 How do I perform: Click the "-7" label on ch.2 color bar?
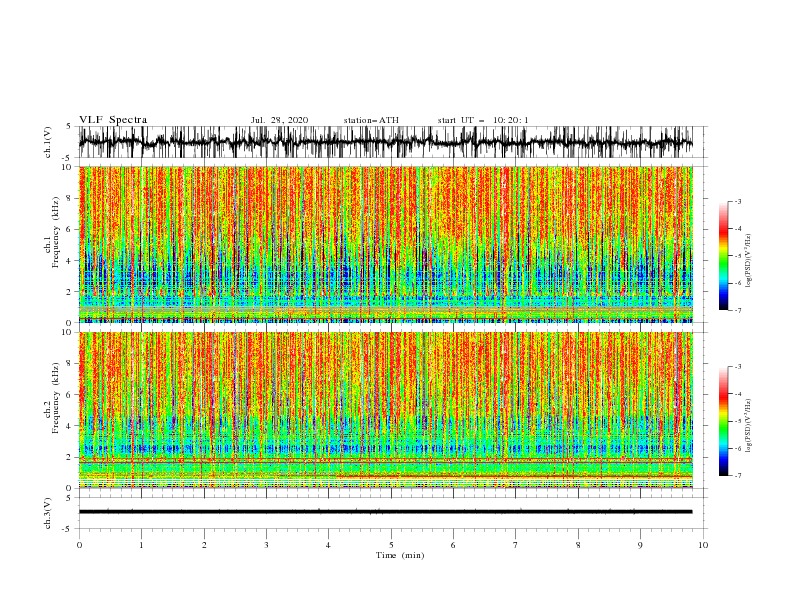(x=737, y=475)
